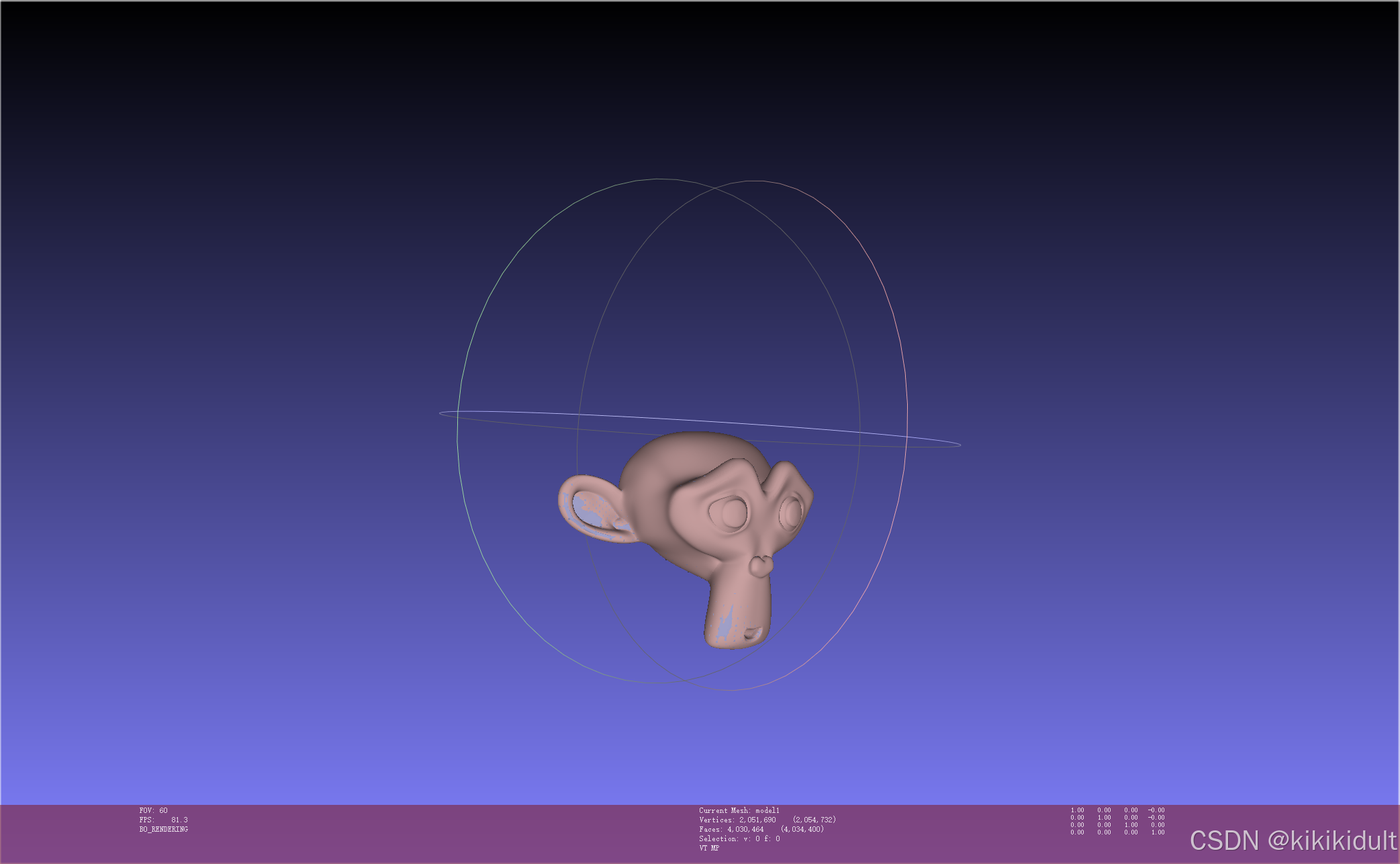1400x864 pixels.
Task: Click the horizontal trackball ring
Action: 671,419
